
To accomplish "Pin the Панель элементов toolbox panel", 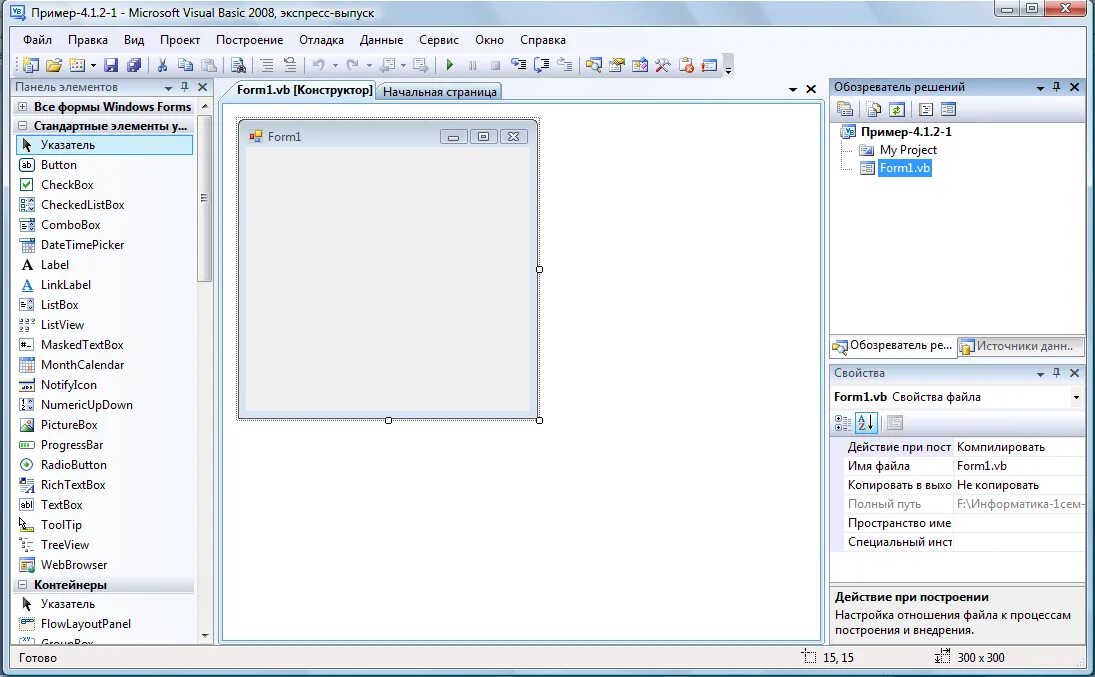I will click(x=184, y=87).
